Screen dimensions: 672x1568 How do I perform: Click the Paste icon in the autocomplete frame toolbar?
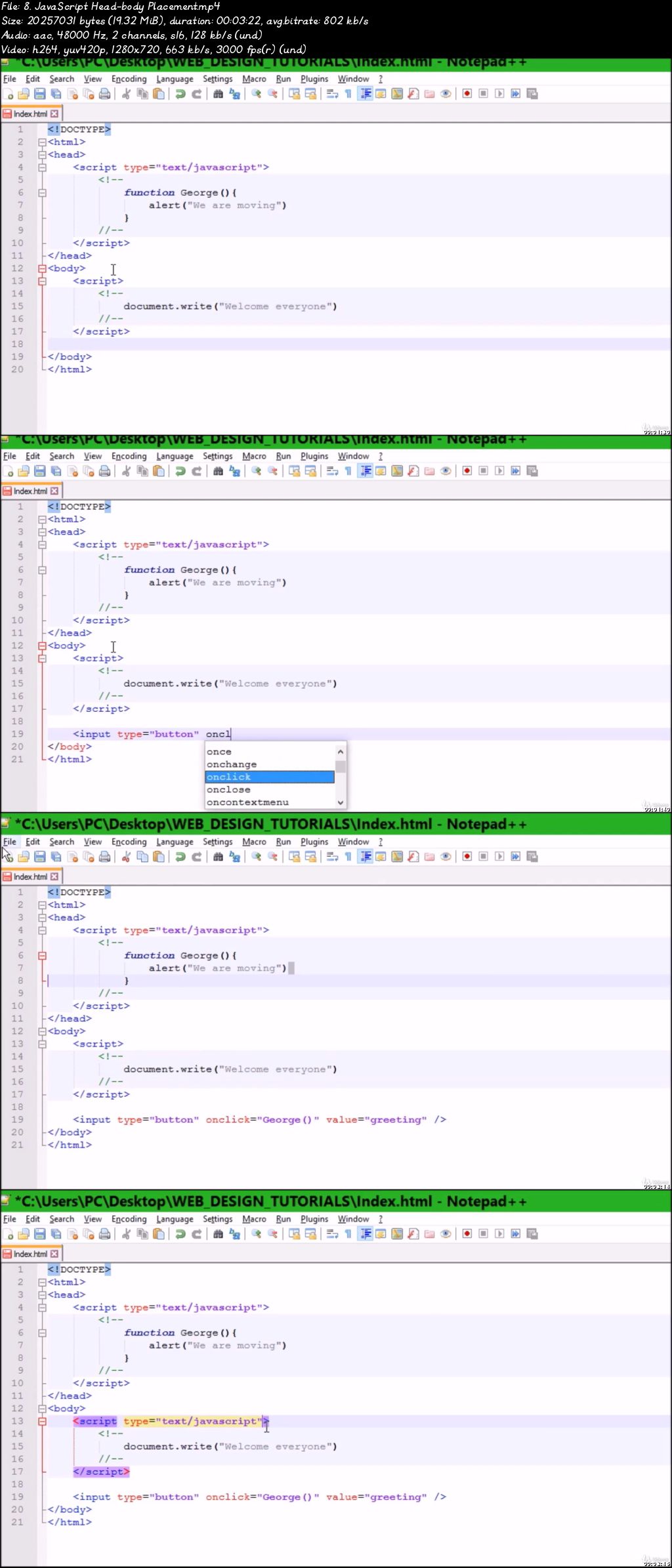[x=158, y=471]
